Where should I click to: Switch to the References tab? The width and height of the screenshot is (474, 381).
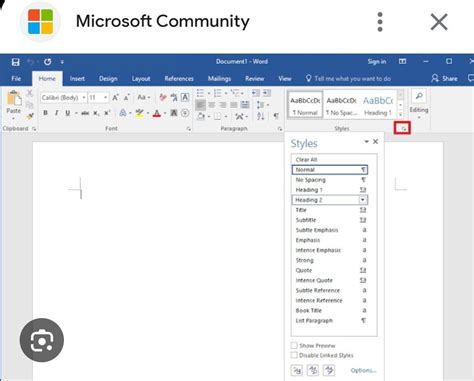[179, 79]
